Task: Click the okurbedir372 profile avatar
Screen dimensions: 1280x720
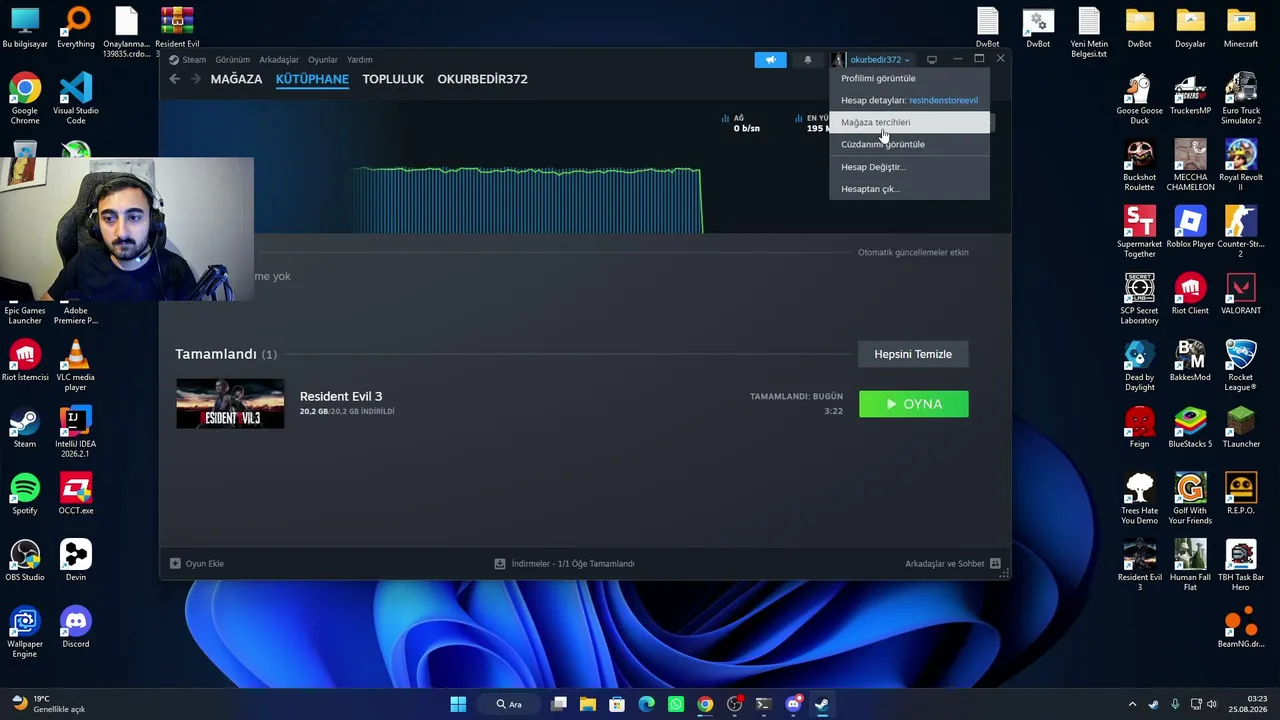Action: tap(838, 60)
